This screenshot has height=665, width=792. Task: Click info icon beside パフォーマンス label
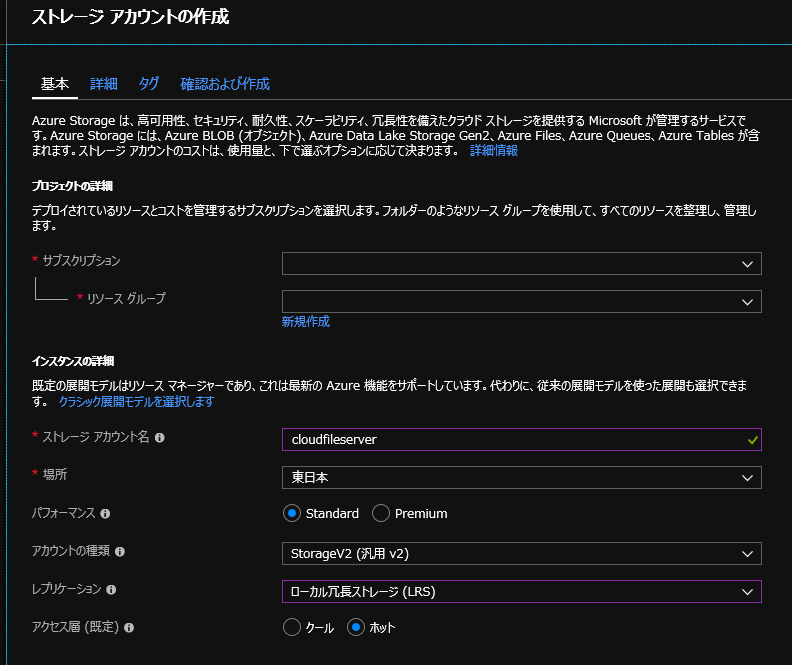point(106,513)
